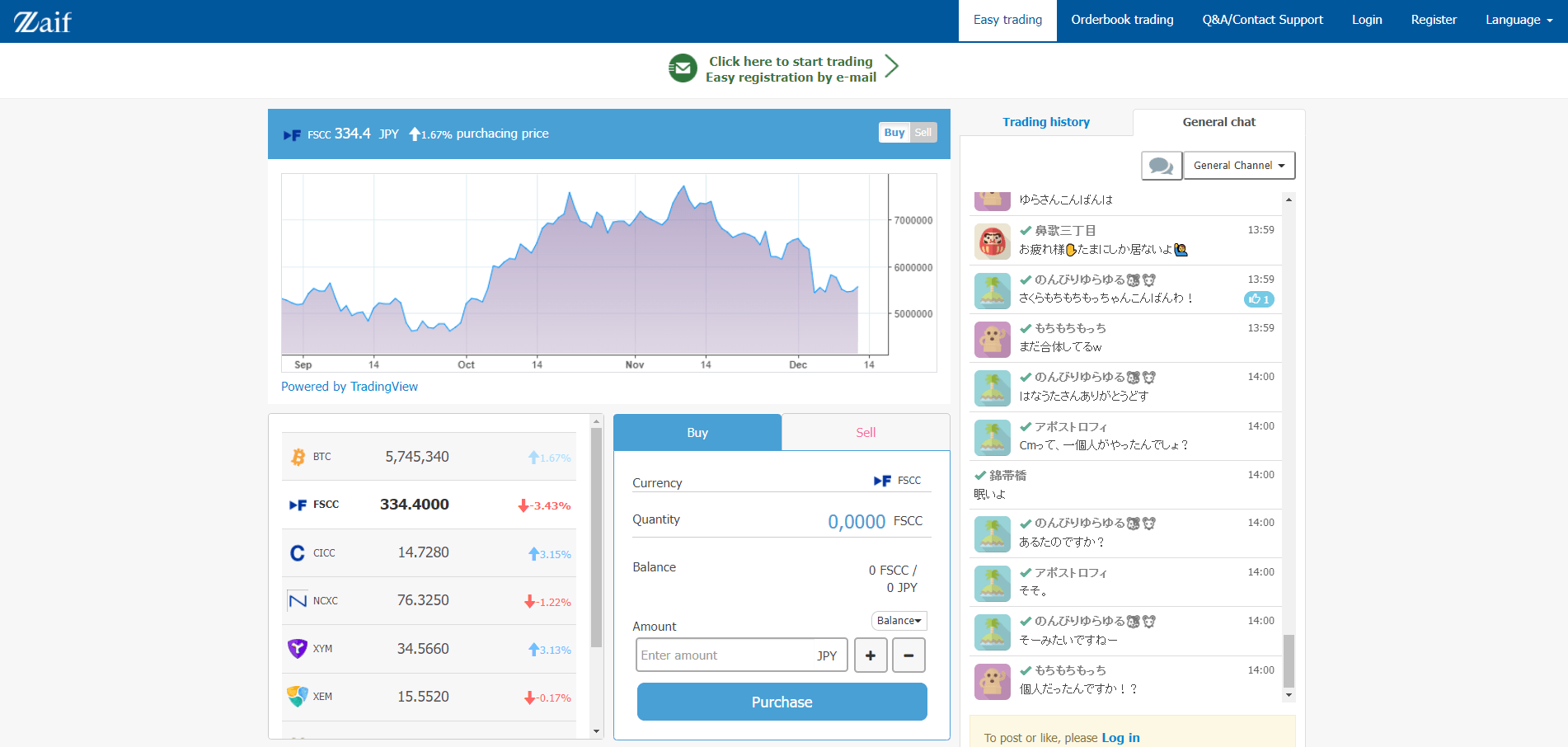Screen dimensions: 1568x747
Task: Click the Purchase button
Action: point(782,702)
